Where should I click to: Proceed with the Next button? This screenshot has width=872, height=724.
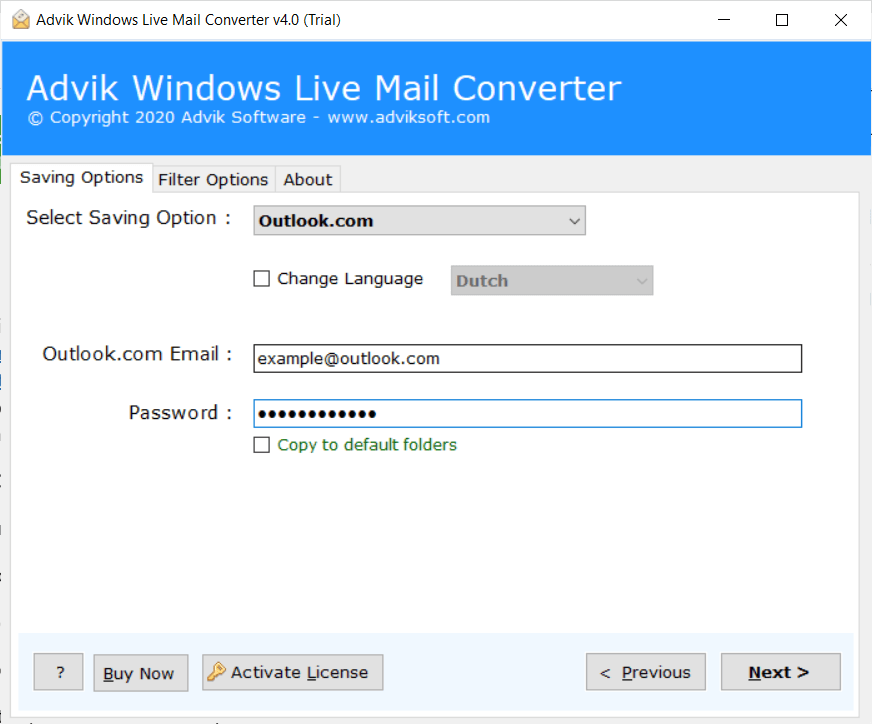[781, 672]
